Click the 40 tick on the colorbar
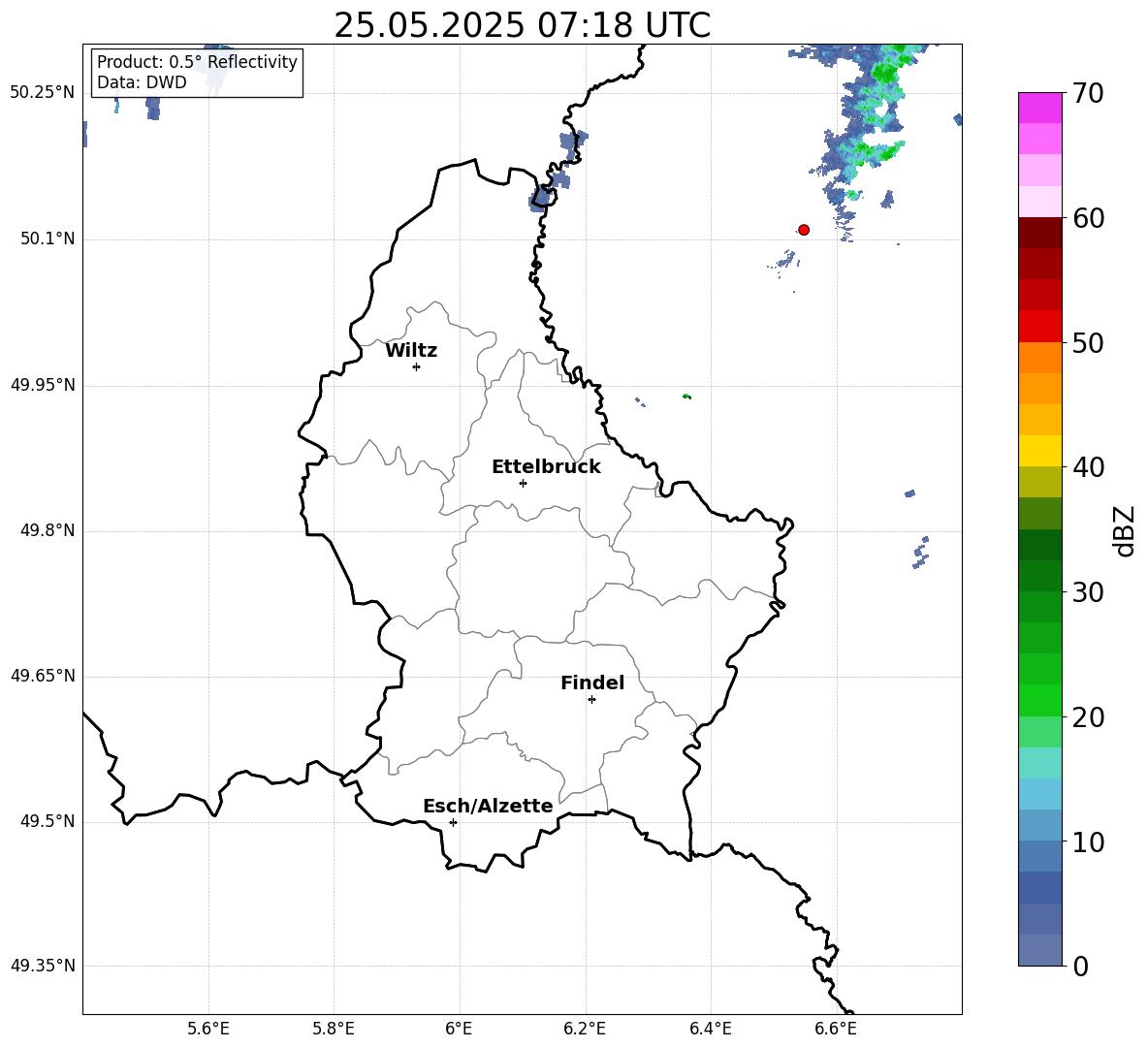 point(1088,467)
